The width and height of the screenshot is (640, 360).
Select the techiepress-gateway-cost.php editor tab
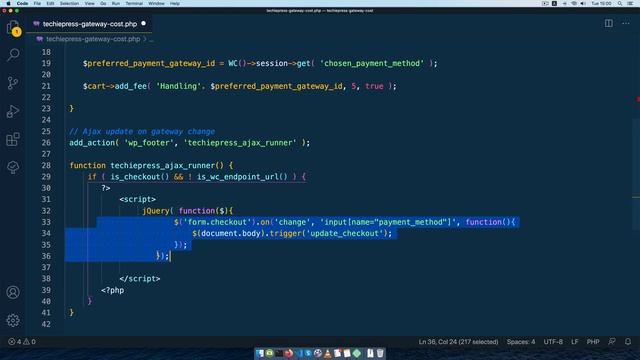click(x=90, y=24)
